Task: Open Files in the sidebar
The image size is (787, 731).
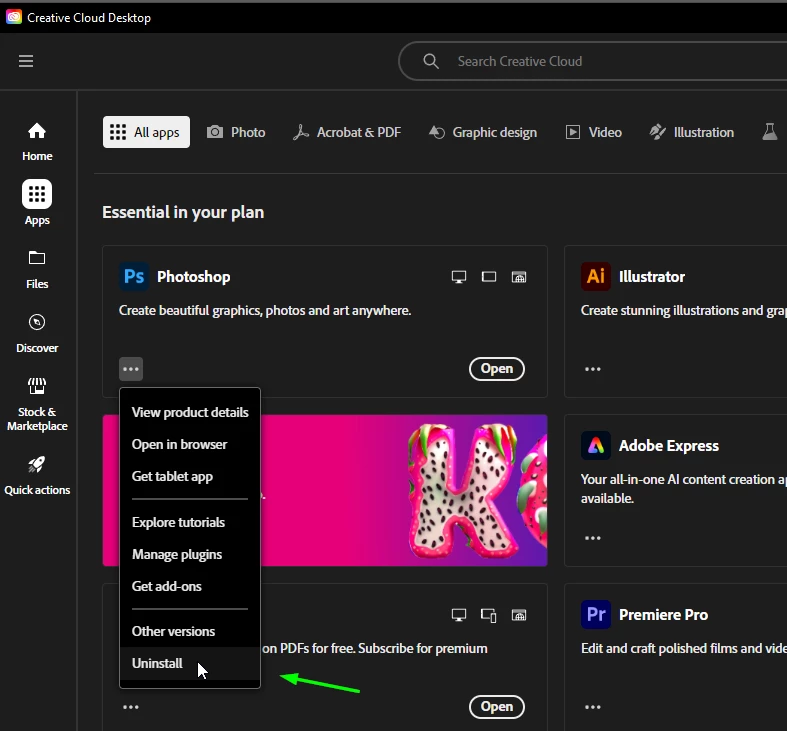Action: (37, 270)
